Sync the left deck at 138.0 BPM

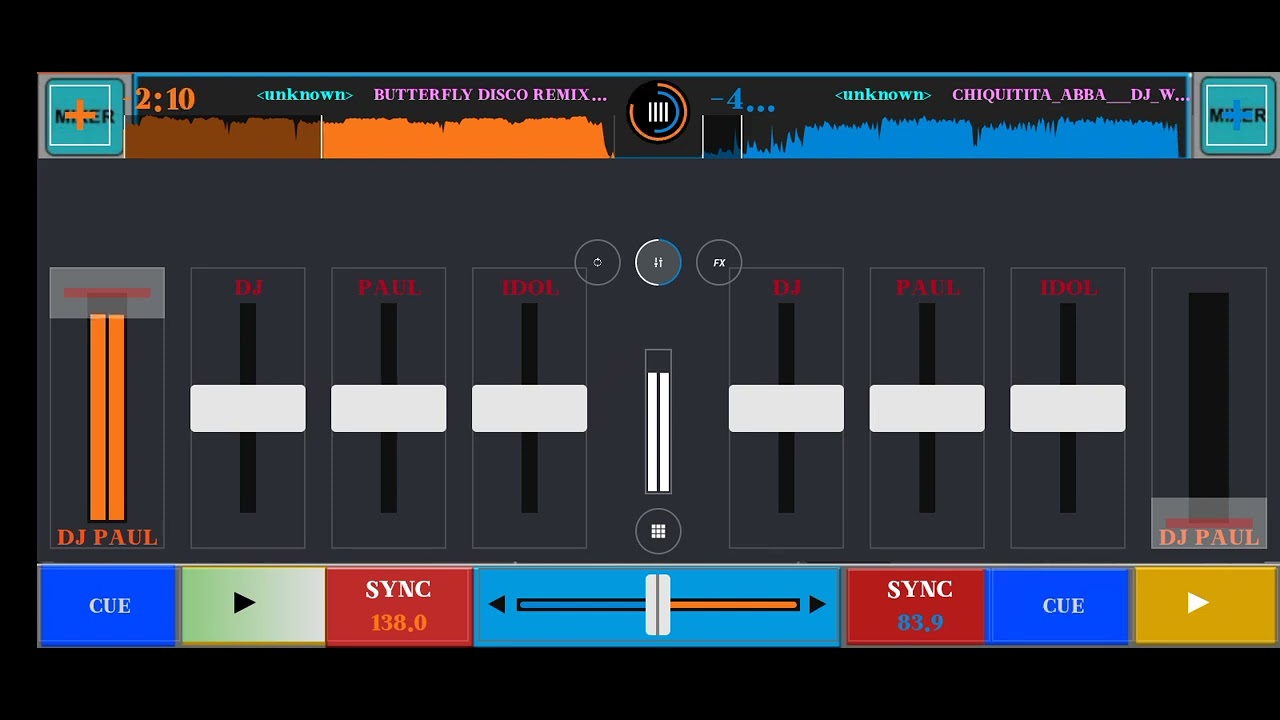point(398,605)
